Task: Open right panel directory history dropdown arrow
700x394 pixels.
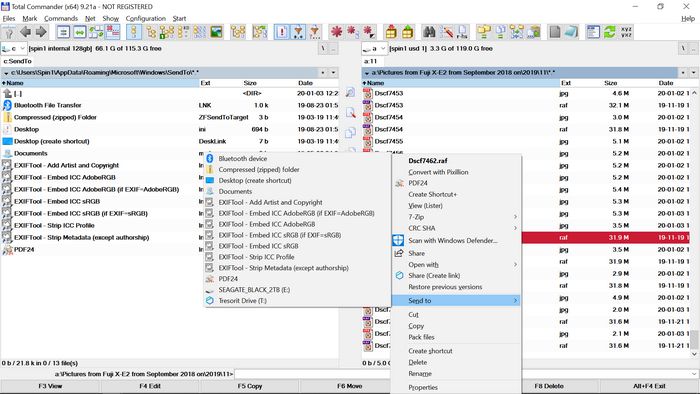Action: [x=693, y=72]
